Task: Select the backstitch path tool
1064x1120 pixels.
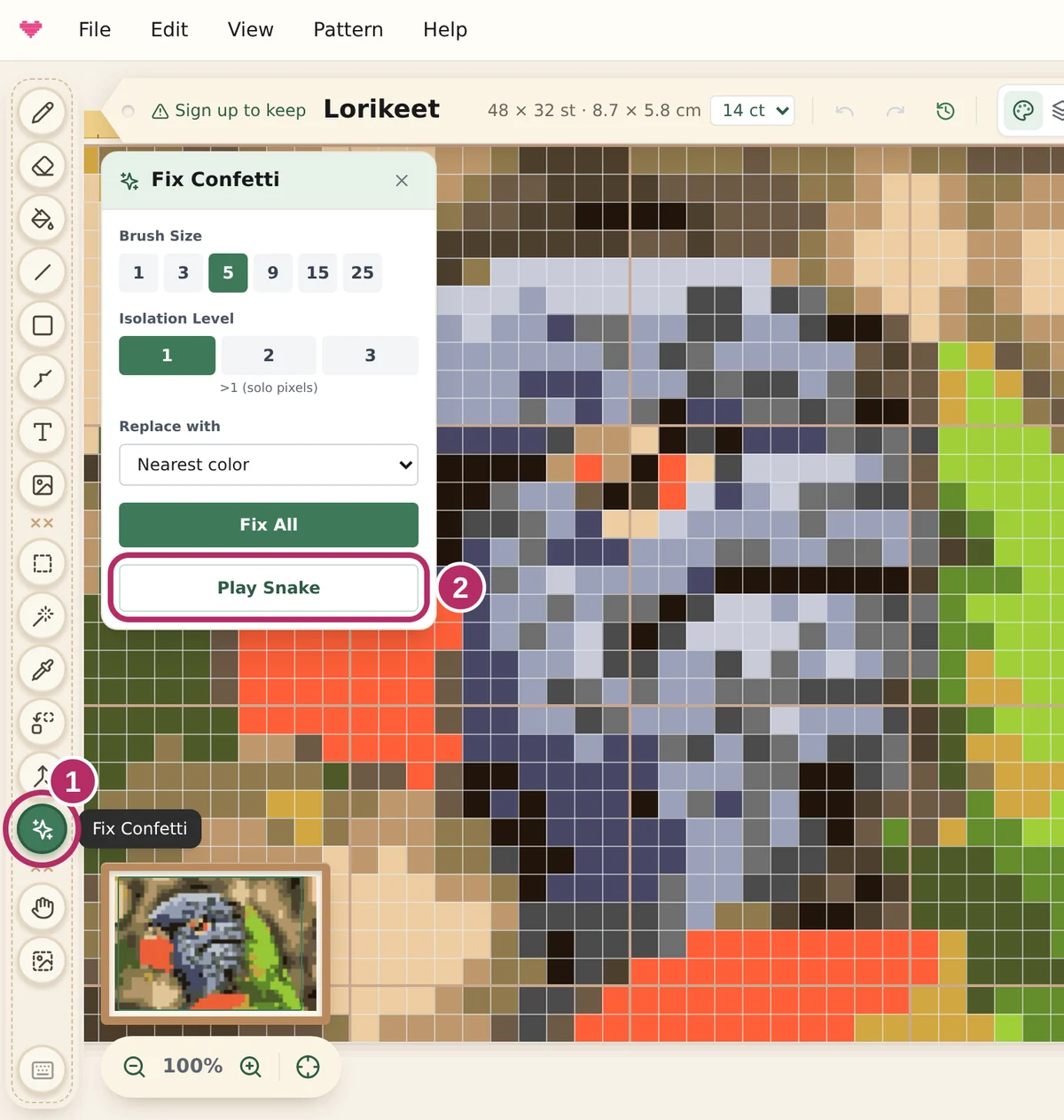Action: 43,379
